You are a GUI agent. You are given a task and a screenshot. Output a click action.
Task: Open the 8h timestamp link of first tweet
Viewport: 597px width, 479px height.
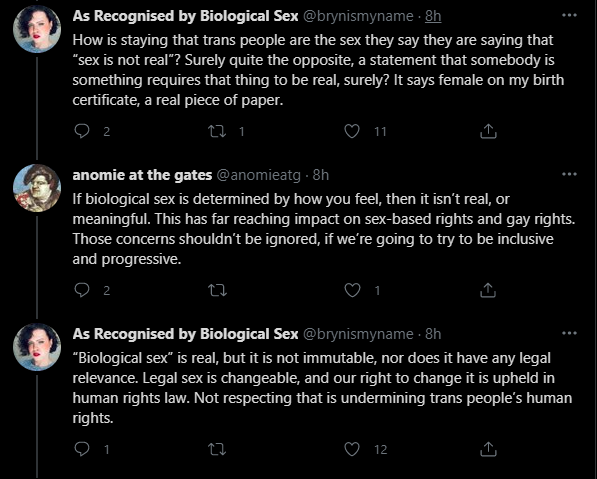433,16
